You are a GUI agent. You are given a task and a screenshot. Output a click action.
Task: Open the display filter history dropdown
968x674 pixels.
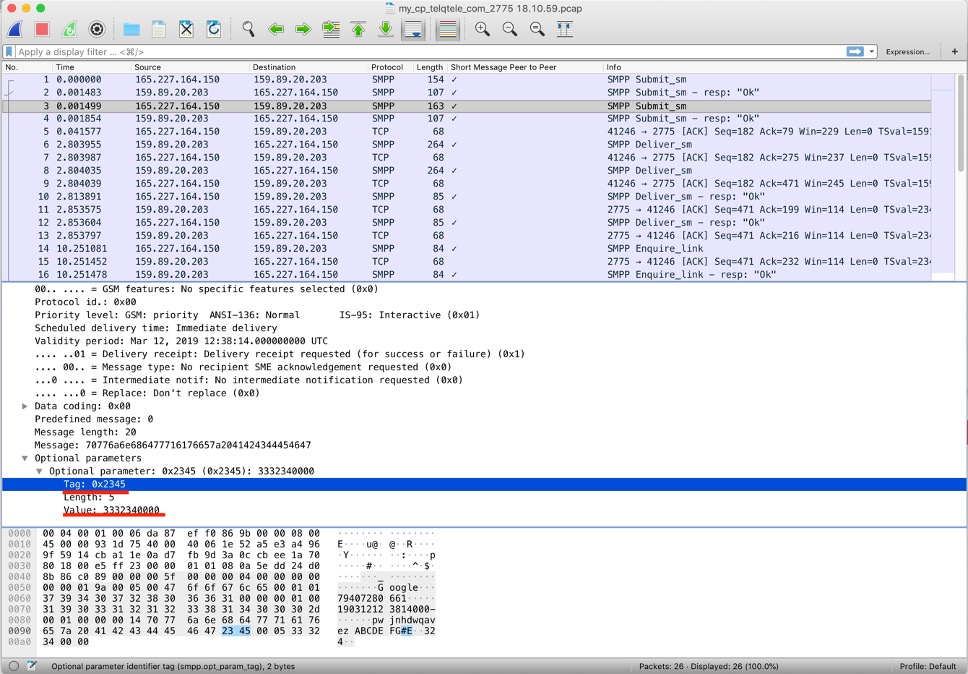point(872,51)
